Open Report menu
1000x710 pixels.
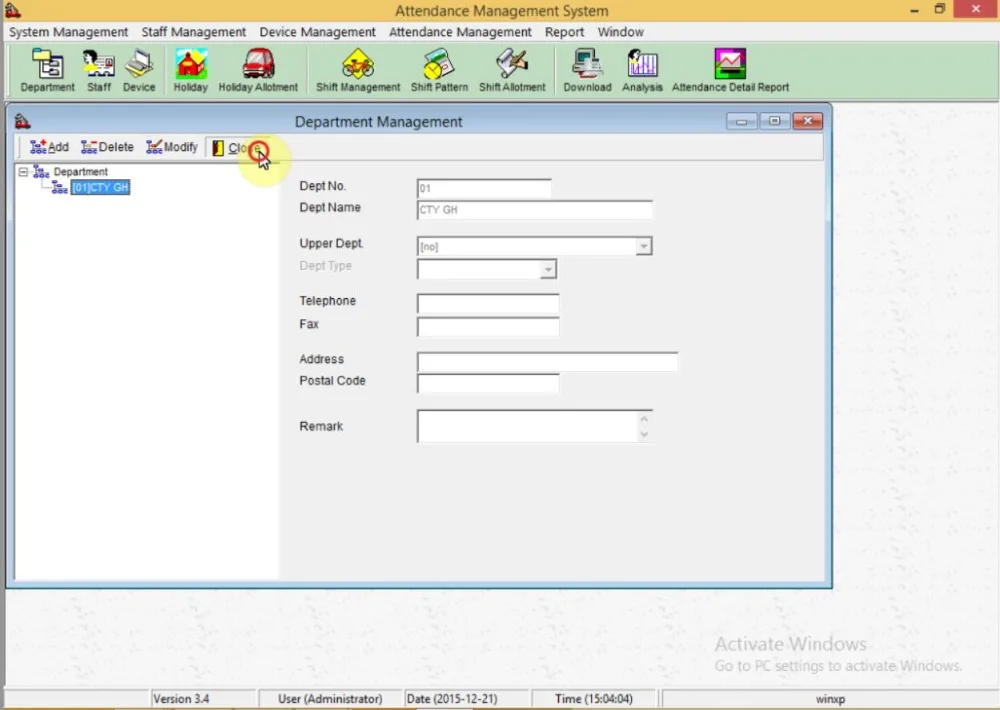point(564,32)
